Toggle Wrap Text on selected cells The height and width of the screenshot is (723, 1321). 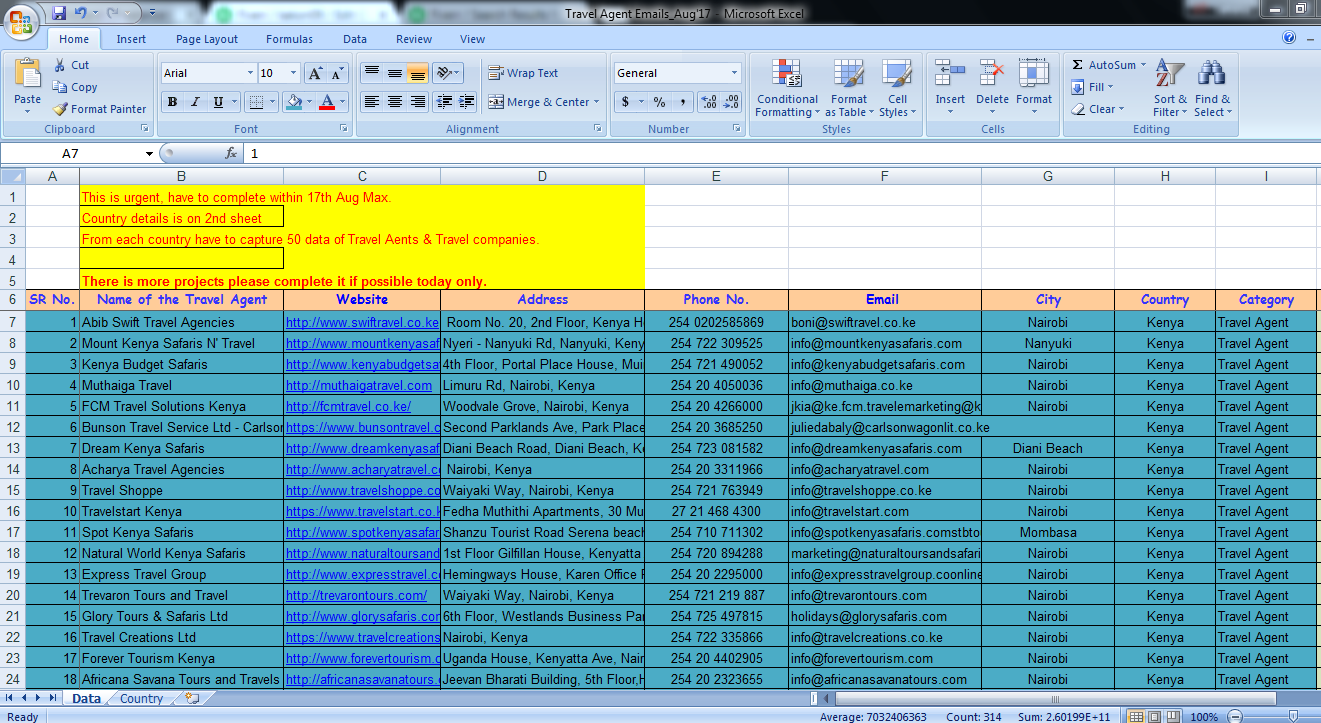click(523, 73)
